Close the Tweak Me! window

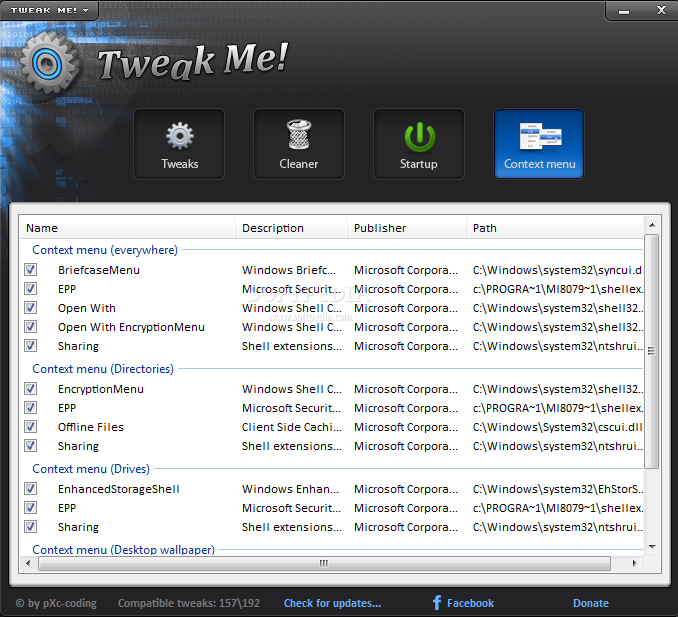661,10
